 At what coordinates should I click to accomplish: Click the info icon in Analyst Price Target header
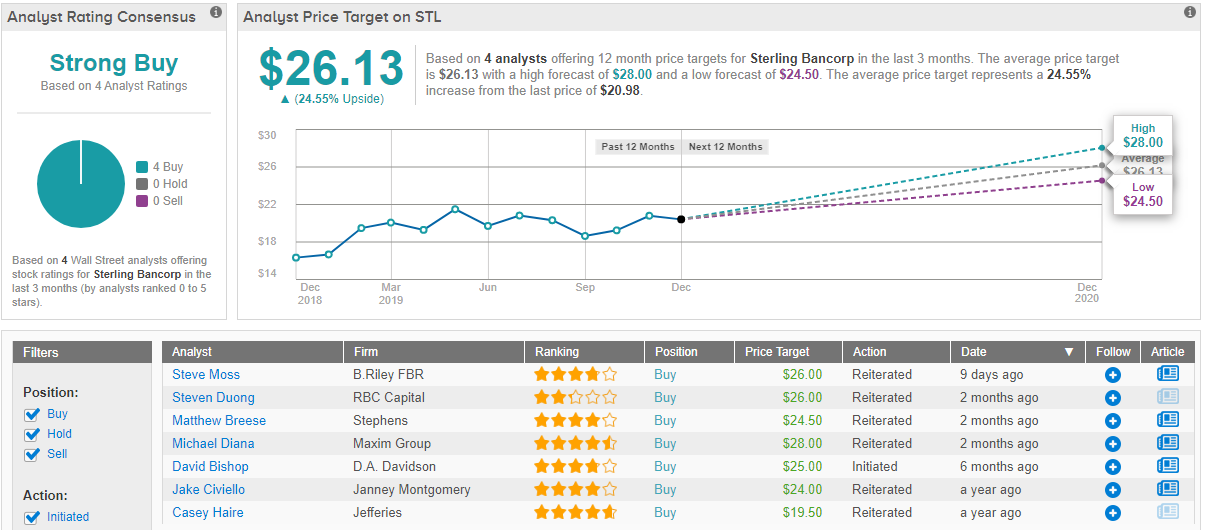[1189, 12]
